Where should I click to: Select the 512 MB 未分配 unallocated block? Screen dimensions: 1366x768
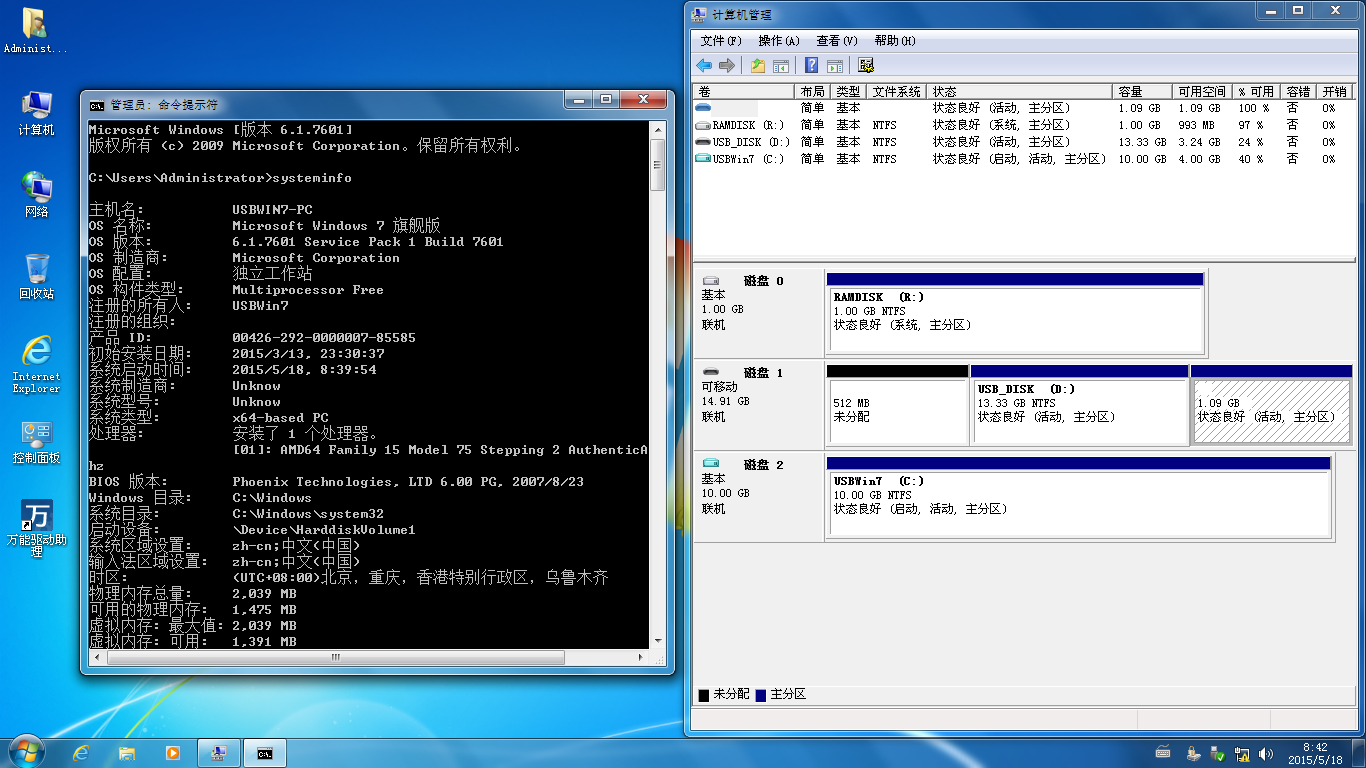(897, 405)
